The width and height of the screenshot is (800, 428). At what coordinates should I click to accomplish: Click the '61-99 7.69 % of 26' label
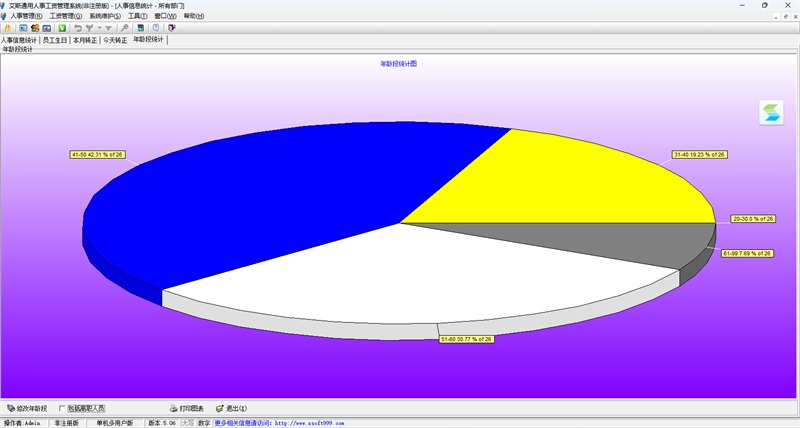(x=747, y=254)
